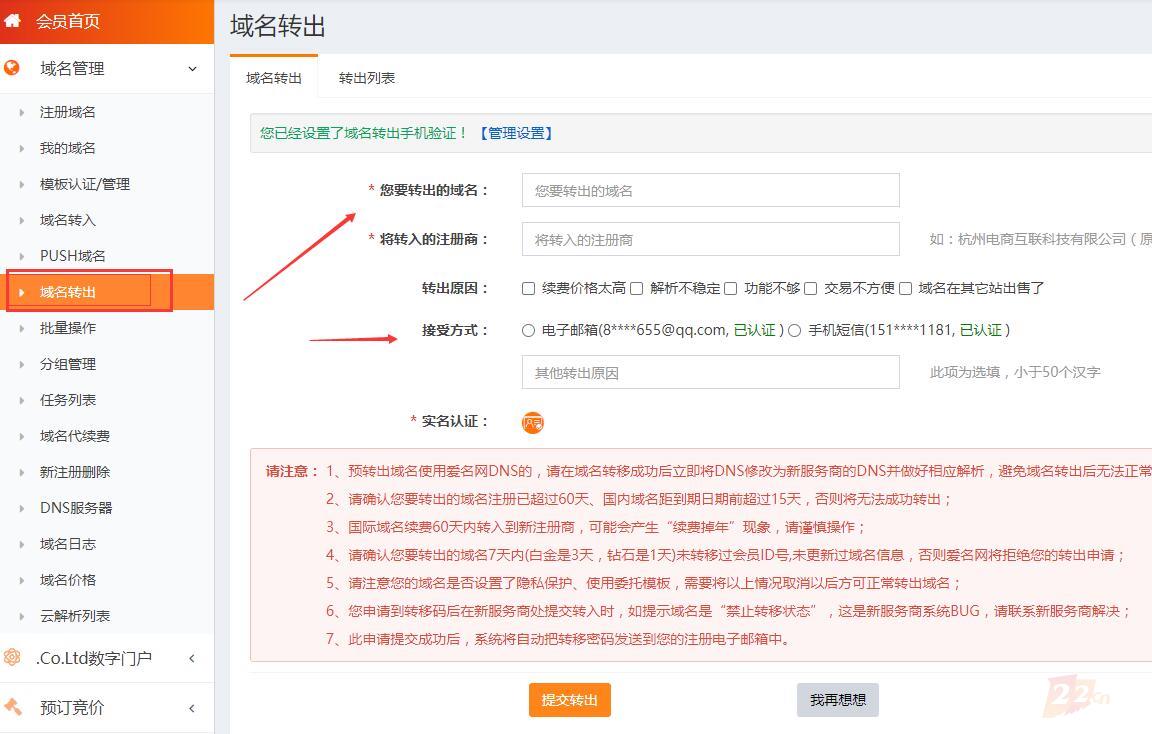Image resolution: width=1152 pixels, height=734 pixels.
Task: Select the 域名转出 tab
Action: click(x=273, y=77)
